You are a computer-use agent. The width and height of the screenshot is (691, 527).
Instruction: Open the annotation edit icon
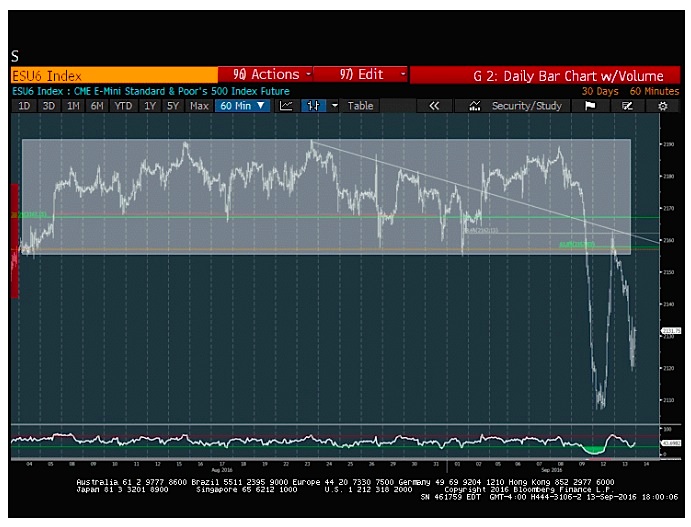(x=627, y=106)
